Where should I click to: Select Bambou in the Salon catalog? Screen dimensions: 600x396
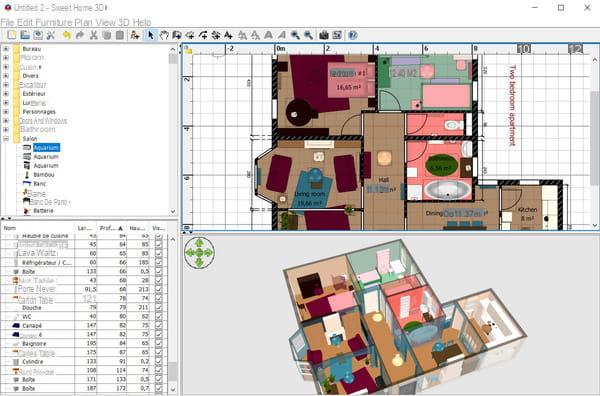(x=44, y=175)
